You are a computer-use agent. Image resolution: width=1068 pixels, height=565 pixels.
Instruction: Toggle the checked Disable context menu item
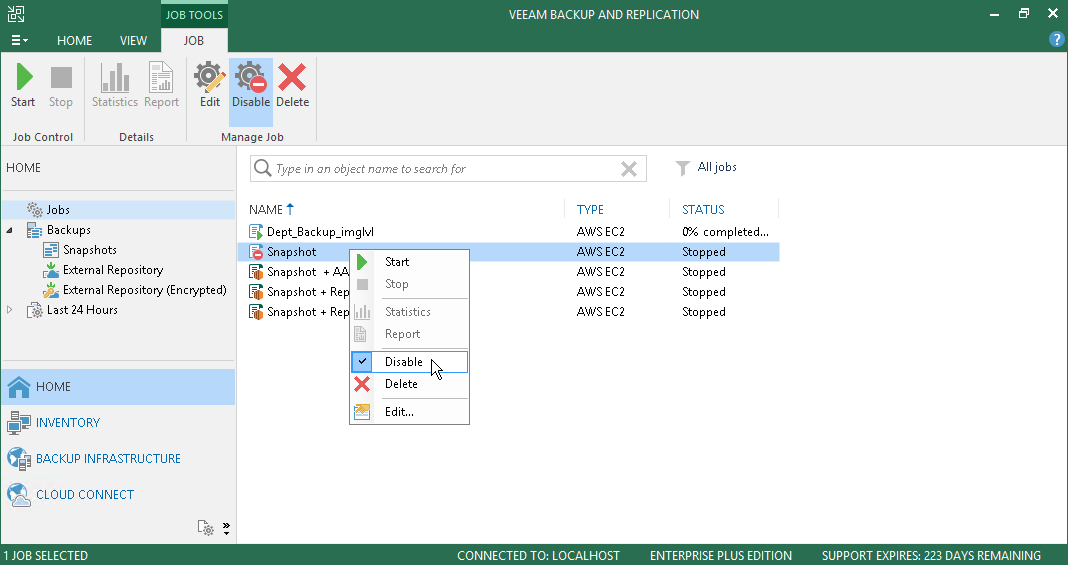(409, 362)
